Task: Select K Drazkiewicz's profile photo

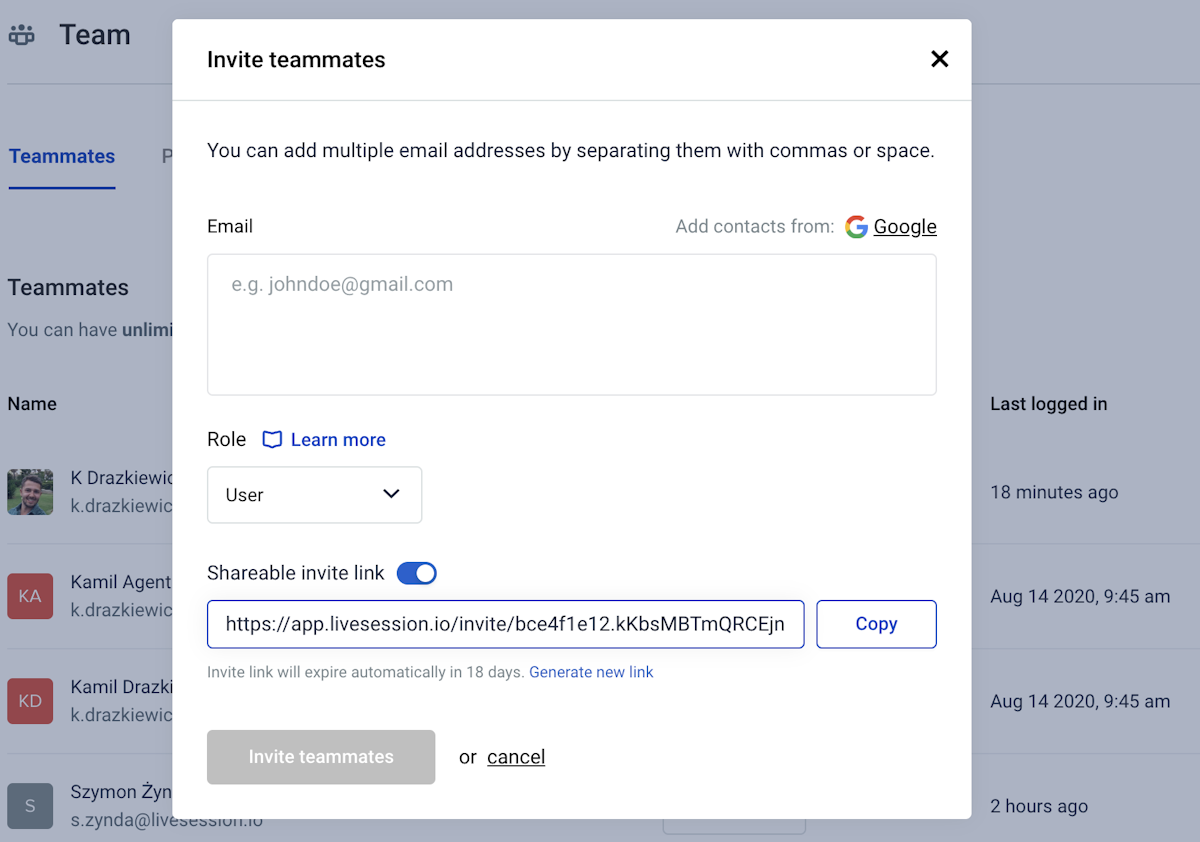Action: click(x=30, y=492)
